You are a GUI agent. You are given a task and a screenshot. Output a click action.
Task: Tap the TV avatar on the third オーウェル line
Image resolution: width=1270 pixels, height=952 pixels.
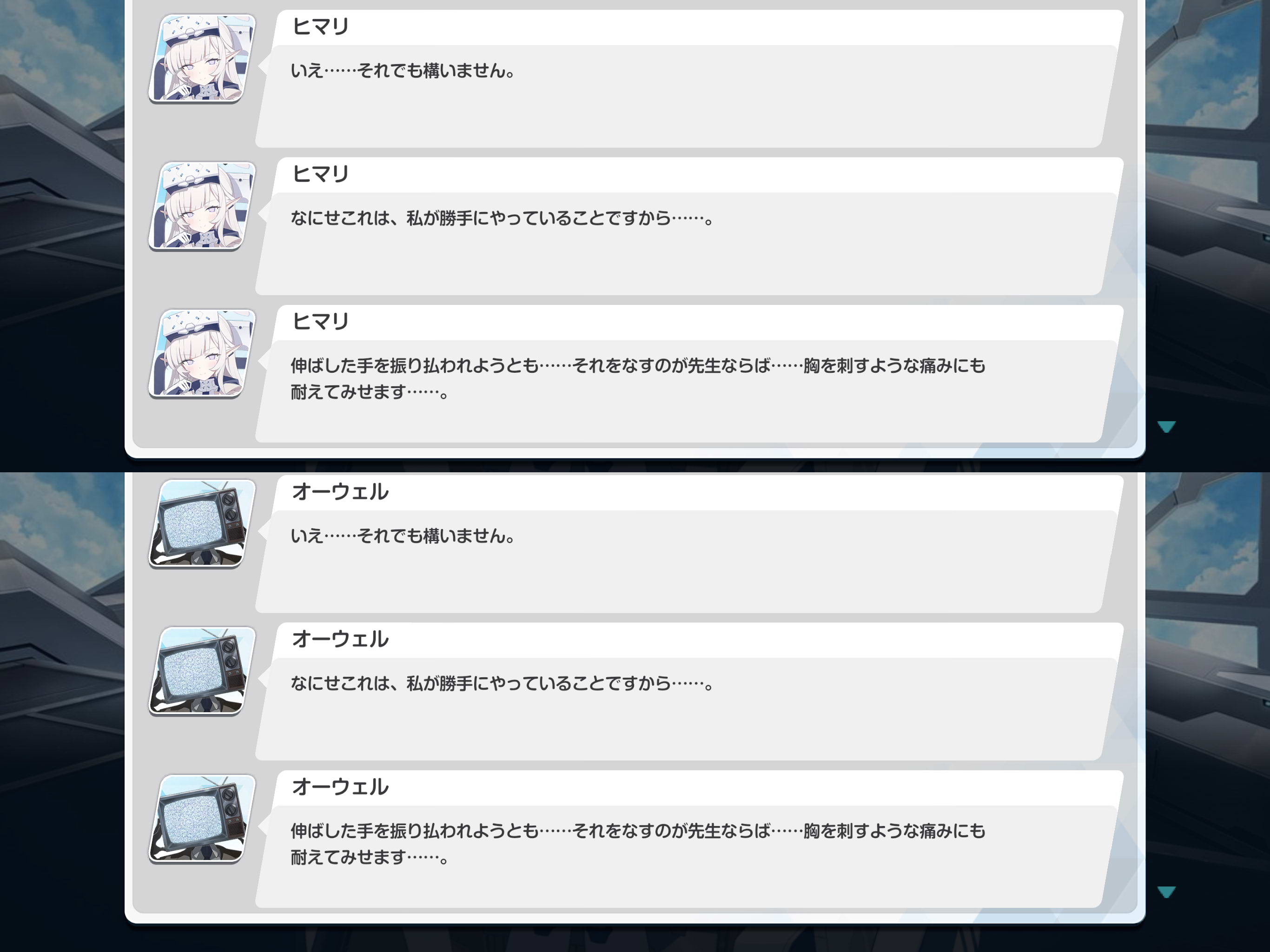(202, 819)
